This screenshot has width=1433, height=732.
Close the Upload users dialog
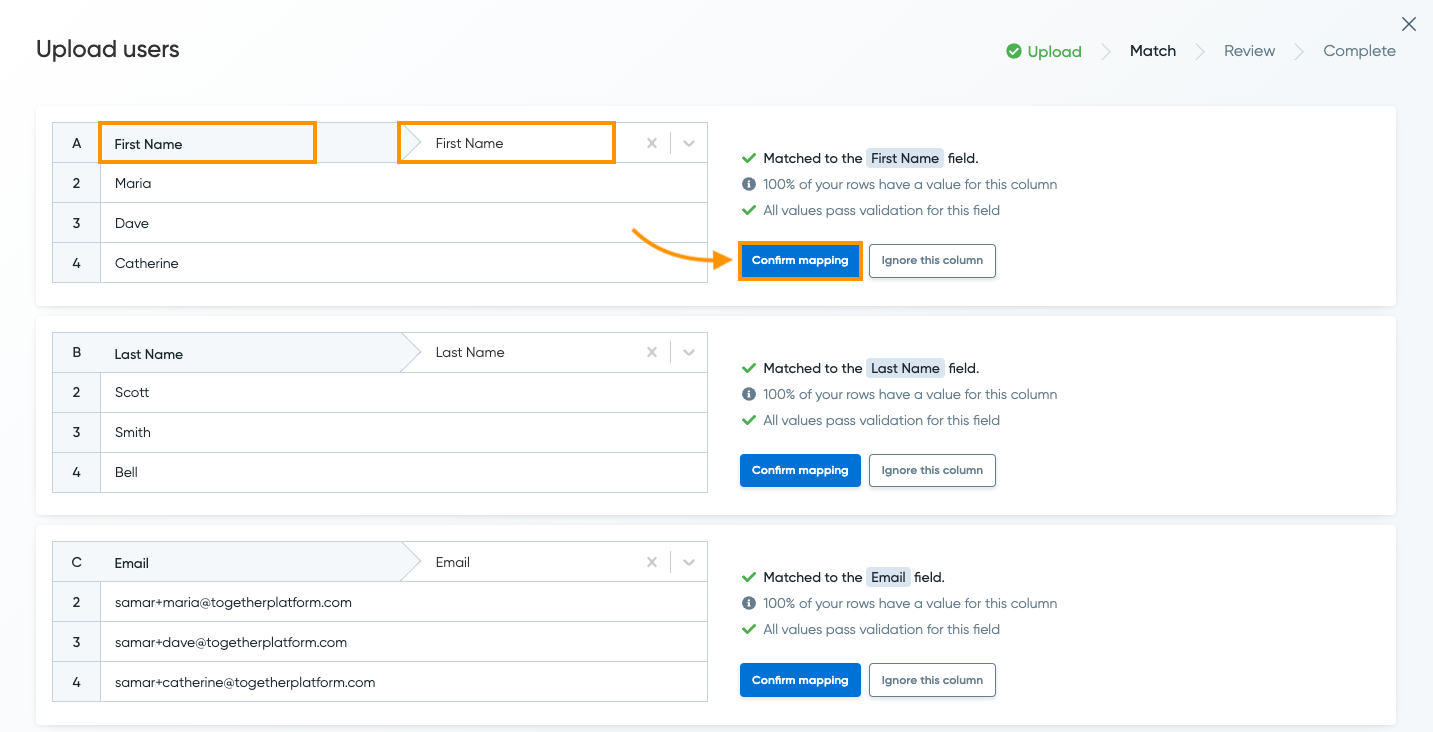1409,24
